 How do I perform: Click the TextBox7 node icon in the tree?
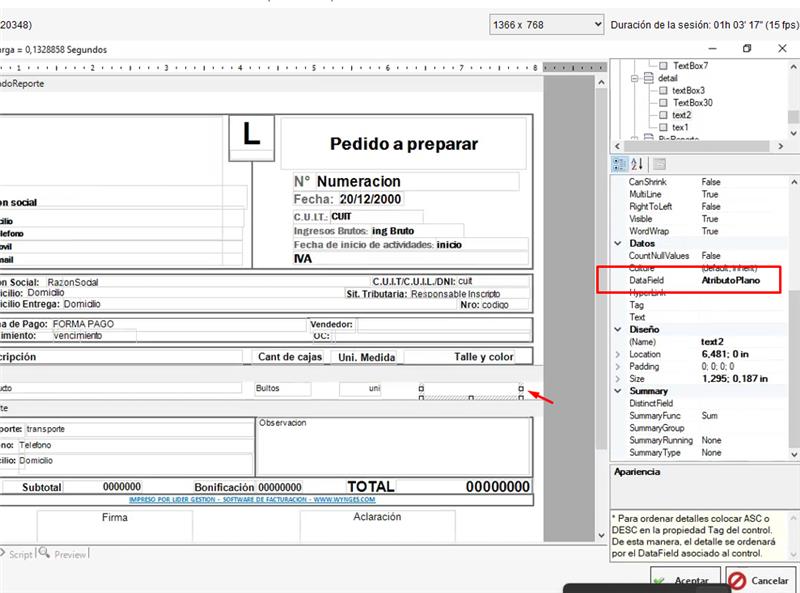[662, 65]
